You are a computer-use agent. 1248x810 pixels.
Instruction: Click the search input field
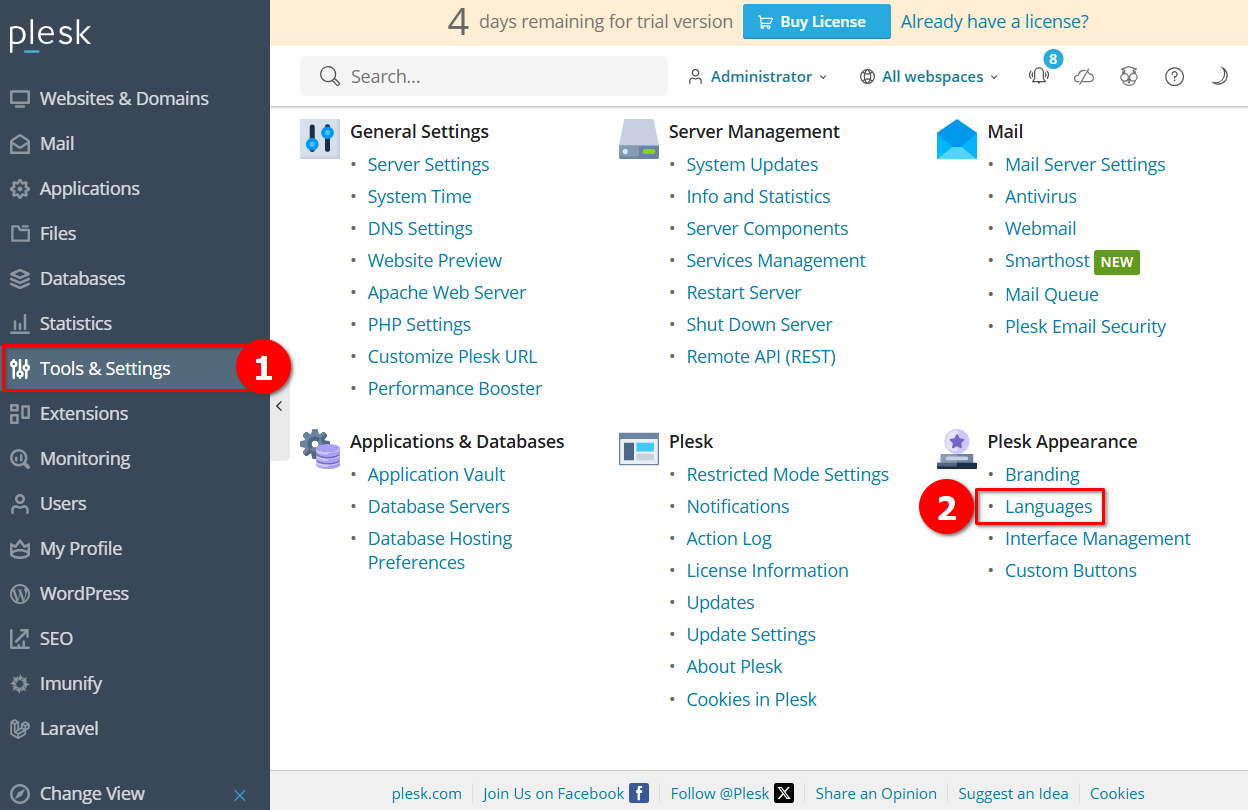[484, 76]
